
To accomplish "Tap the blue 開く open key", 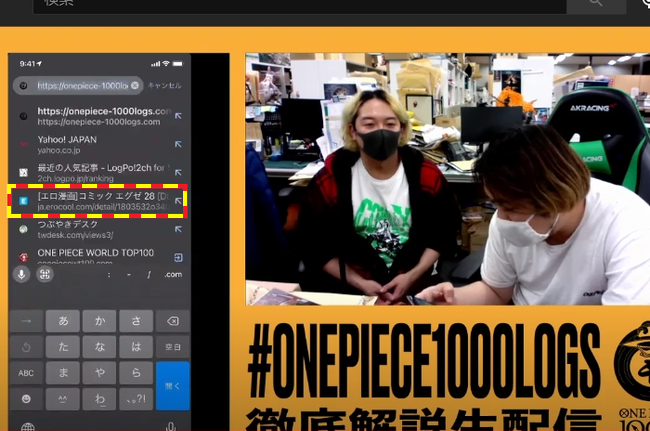I will 173,386.
